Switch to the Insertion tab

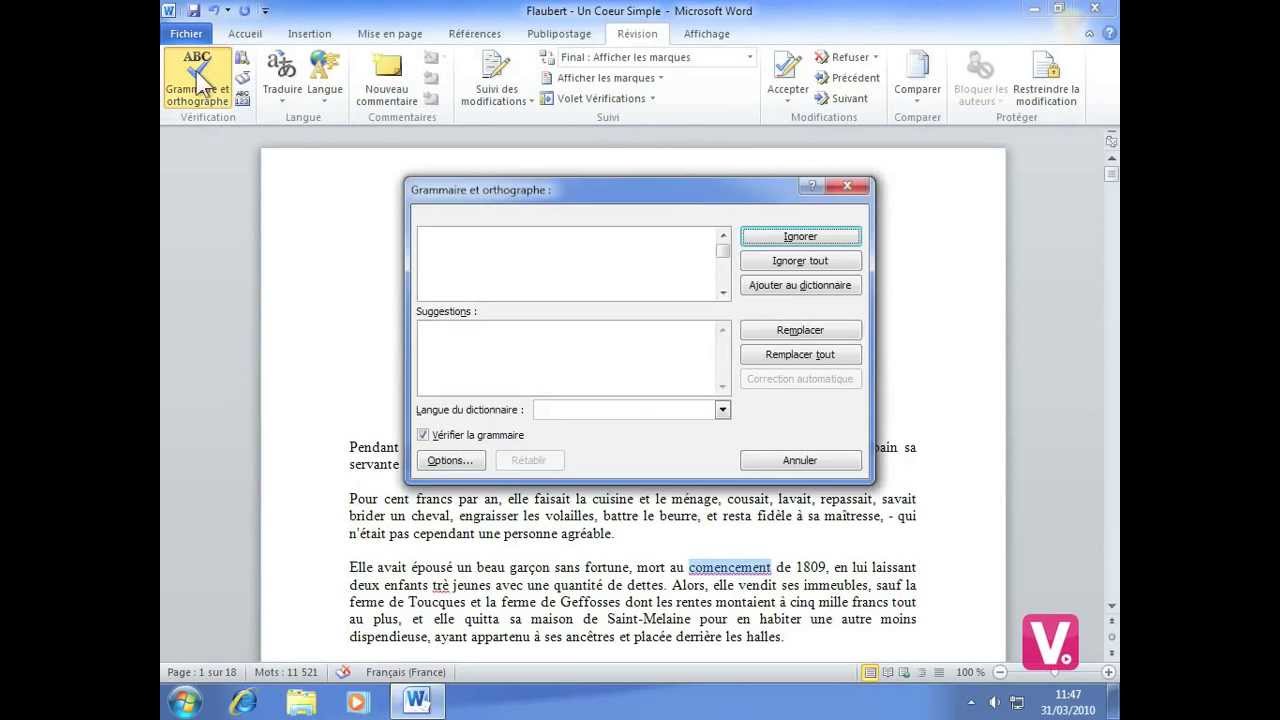(x=310, y=34)
